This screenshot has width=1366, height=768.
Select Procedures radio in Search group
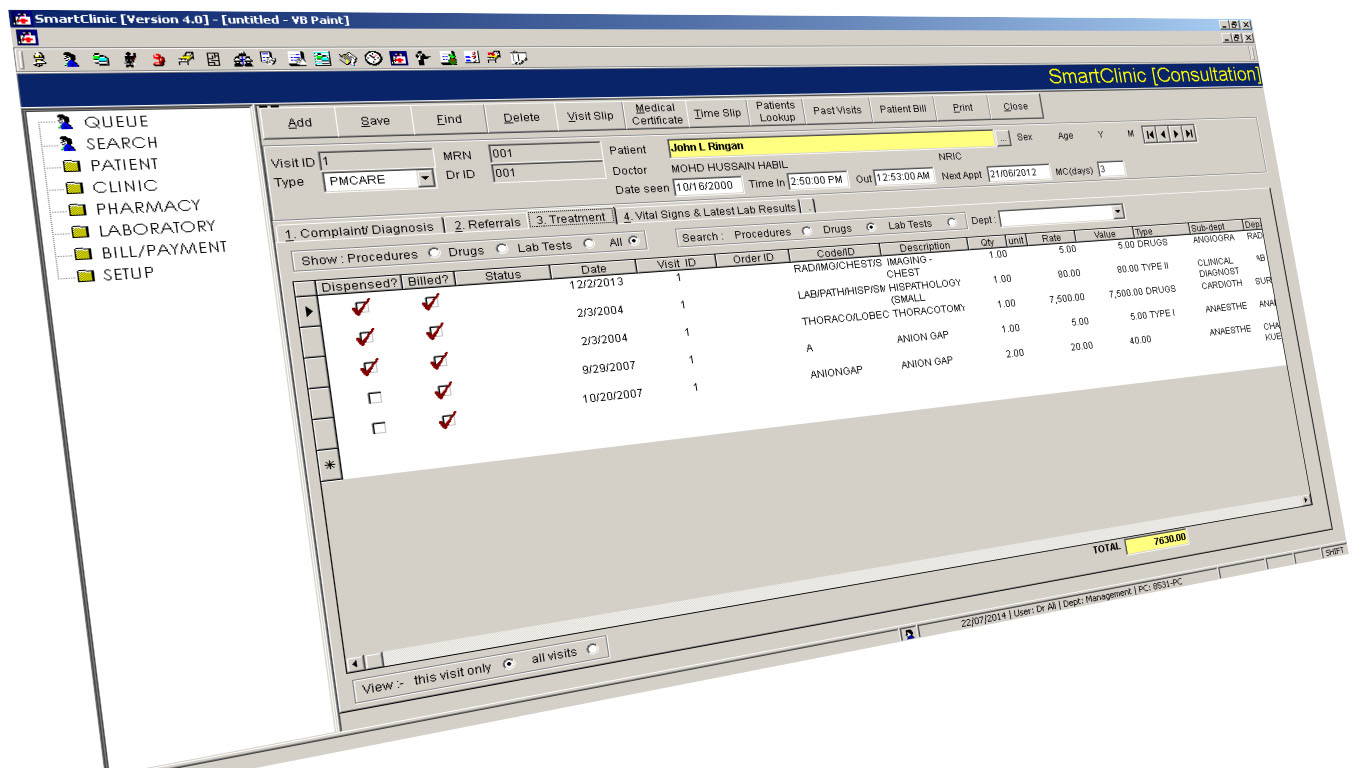coord(807,231)
